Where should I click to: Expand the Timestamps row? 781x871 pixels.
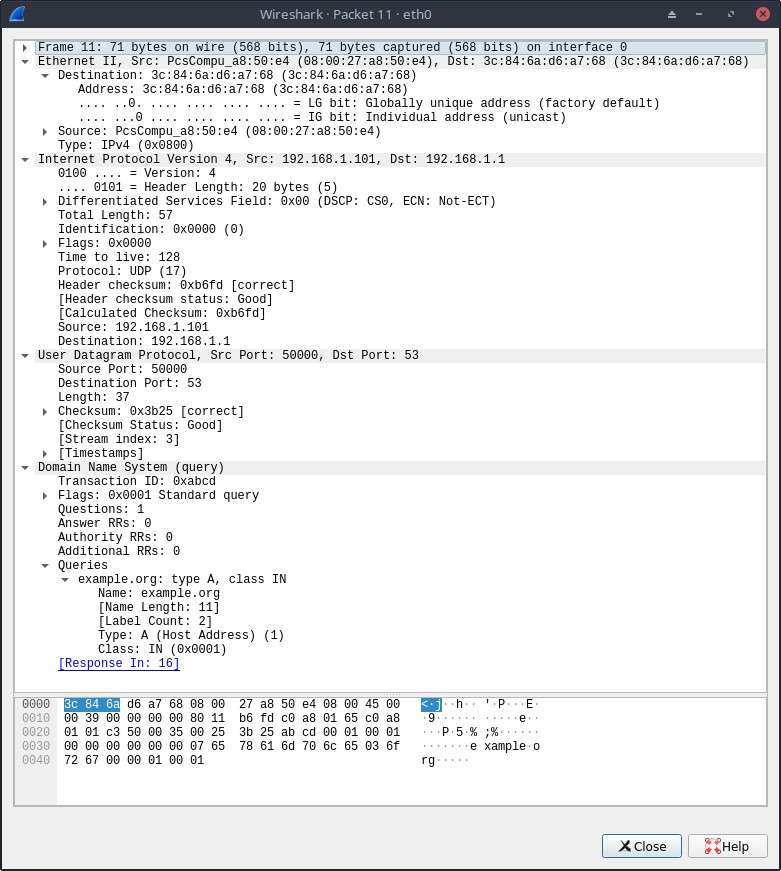[x=45, y=453]
